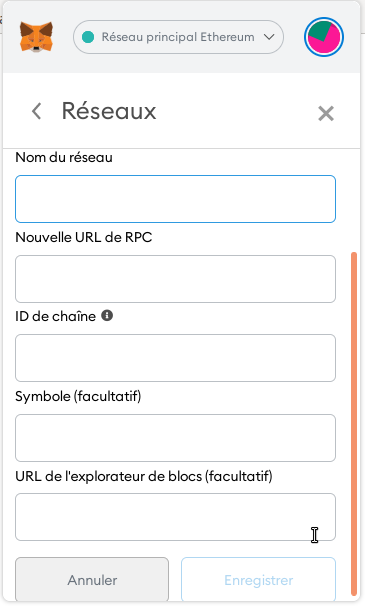This screenshot has width=365, height=606.
Task: Click the Annuler button
Action: pyautogui.click(x=92, y=580)
